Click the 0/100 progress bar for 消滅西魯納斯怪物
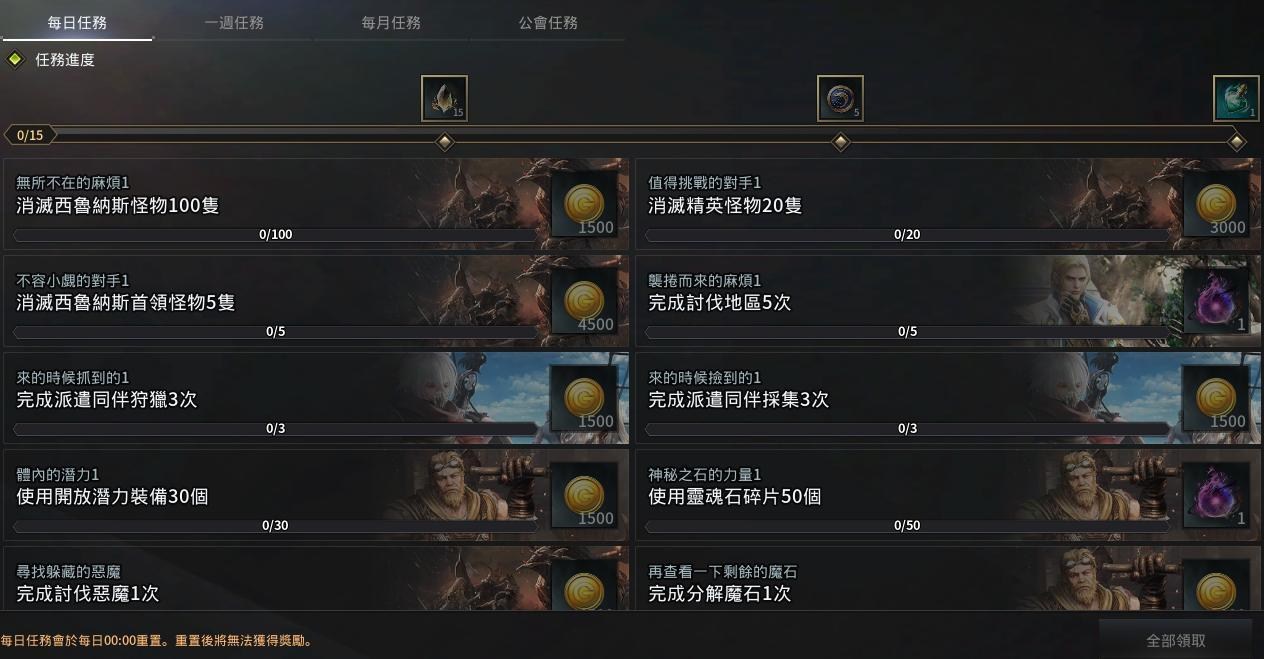1264x659 pixels. [x=276, y=235]
